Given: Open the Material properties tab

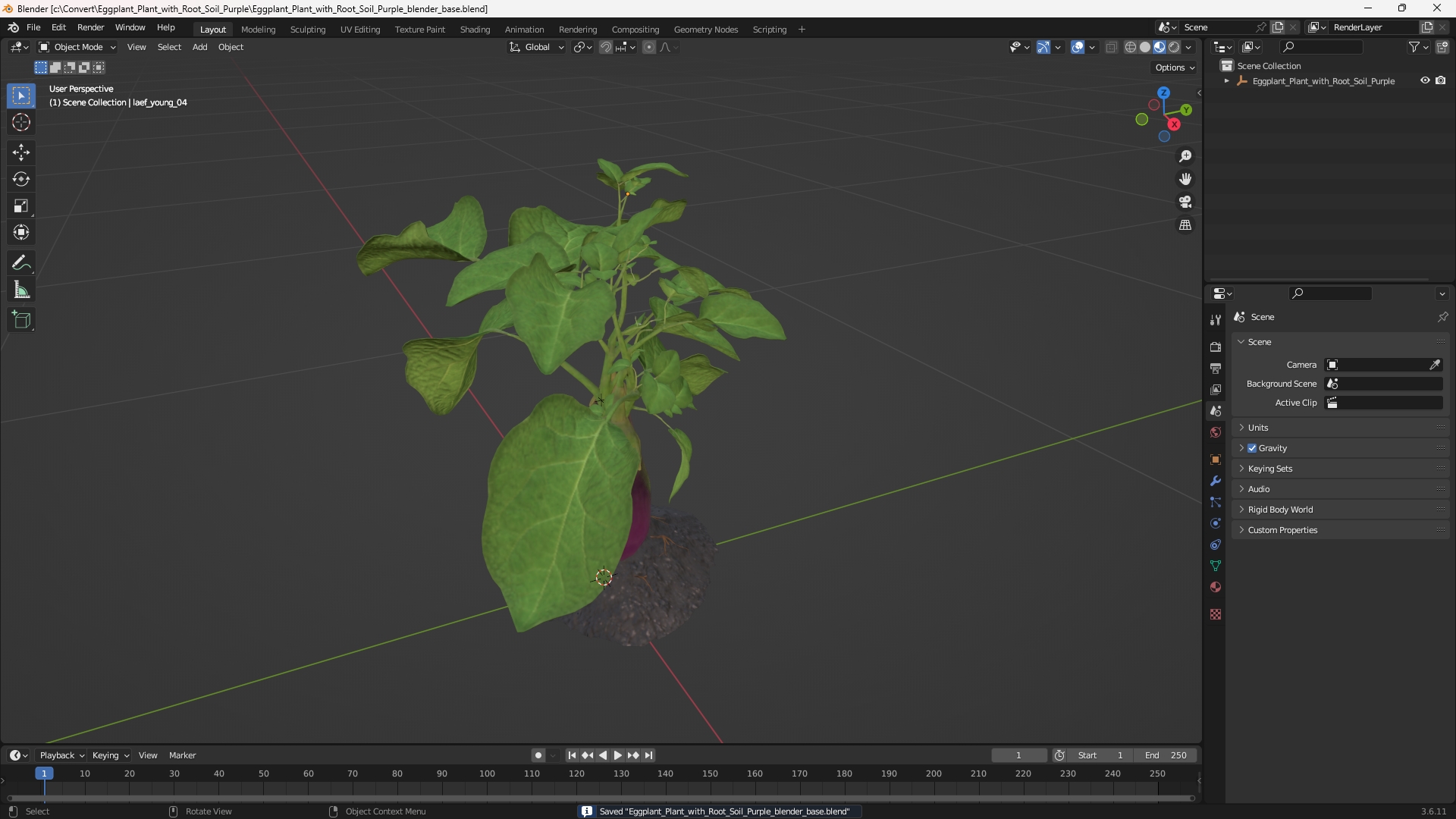Looking at the screenshot, I should coord(1216,587).
